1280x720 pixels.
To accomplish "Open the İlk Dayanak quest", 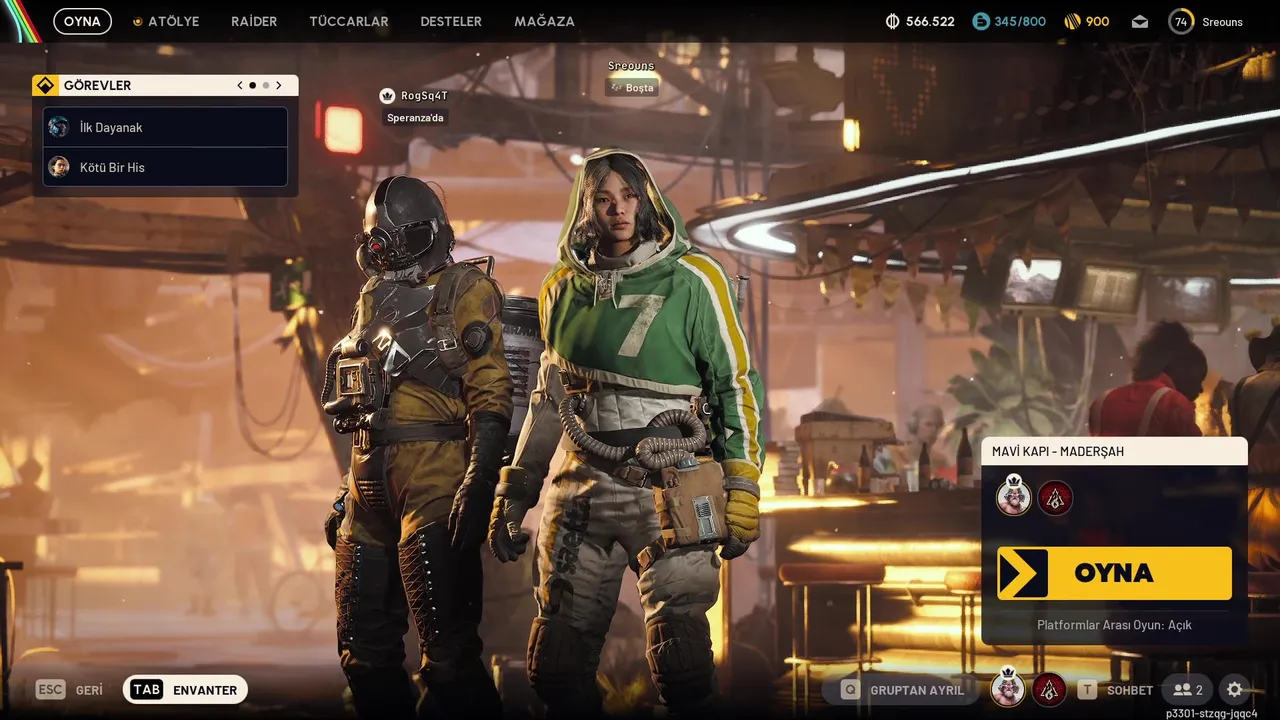I will [165, 127].
